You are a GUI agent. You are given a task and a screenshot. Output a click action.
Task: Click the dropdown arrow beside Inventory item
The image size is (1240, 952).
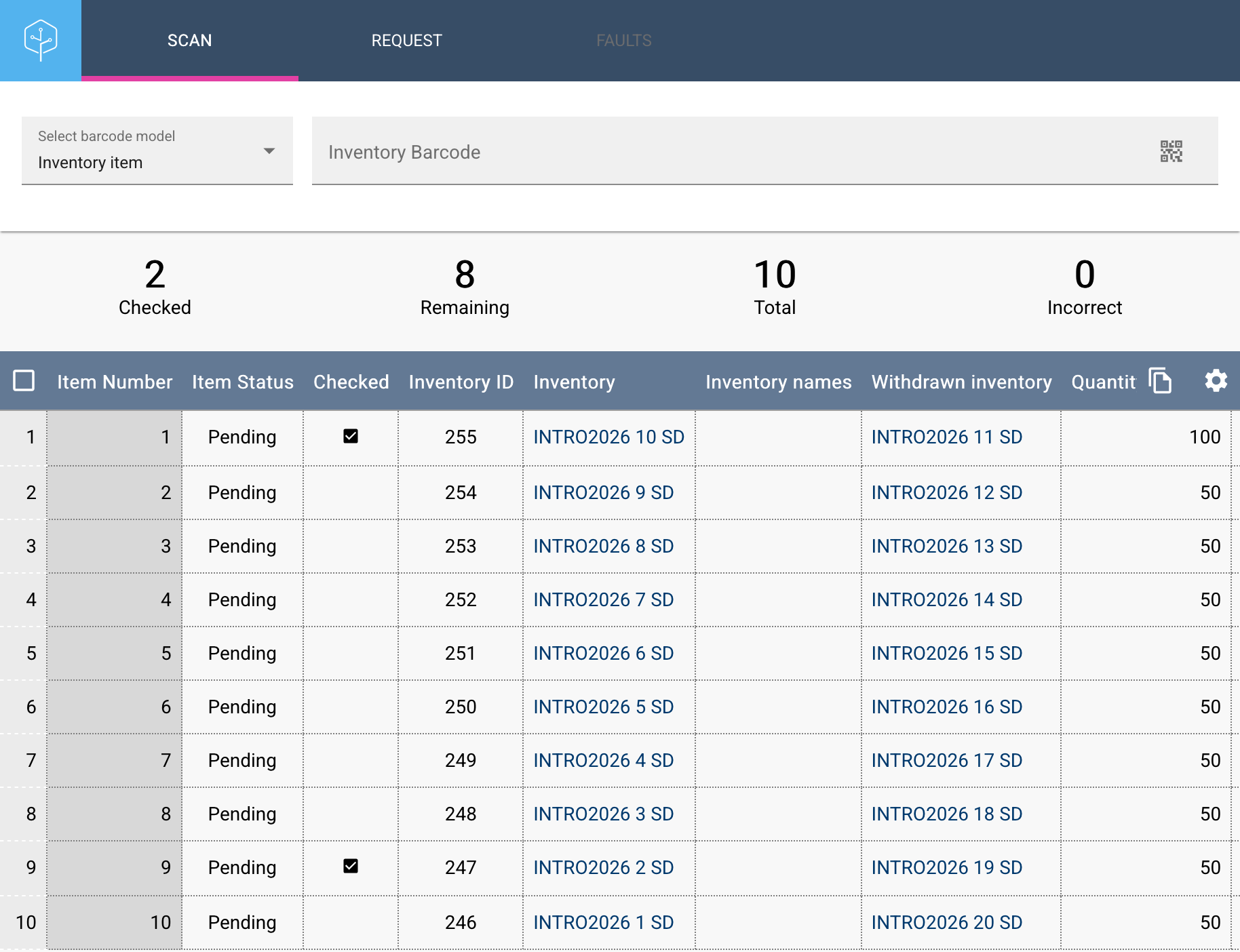[269, 151]
